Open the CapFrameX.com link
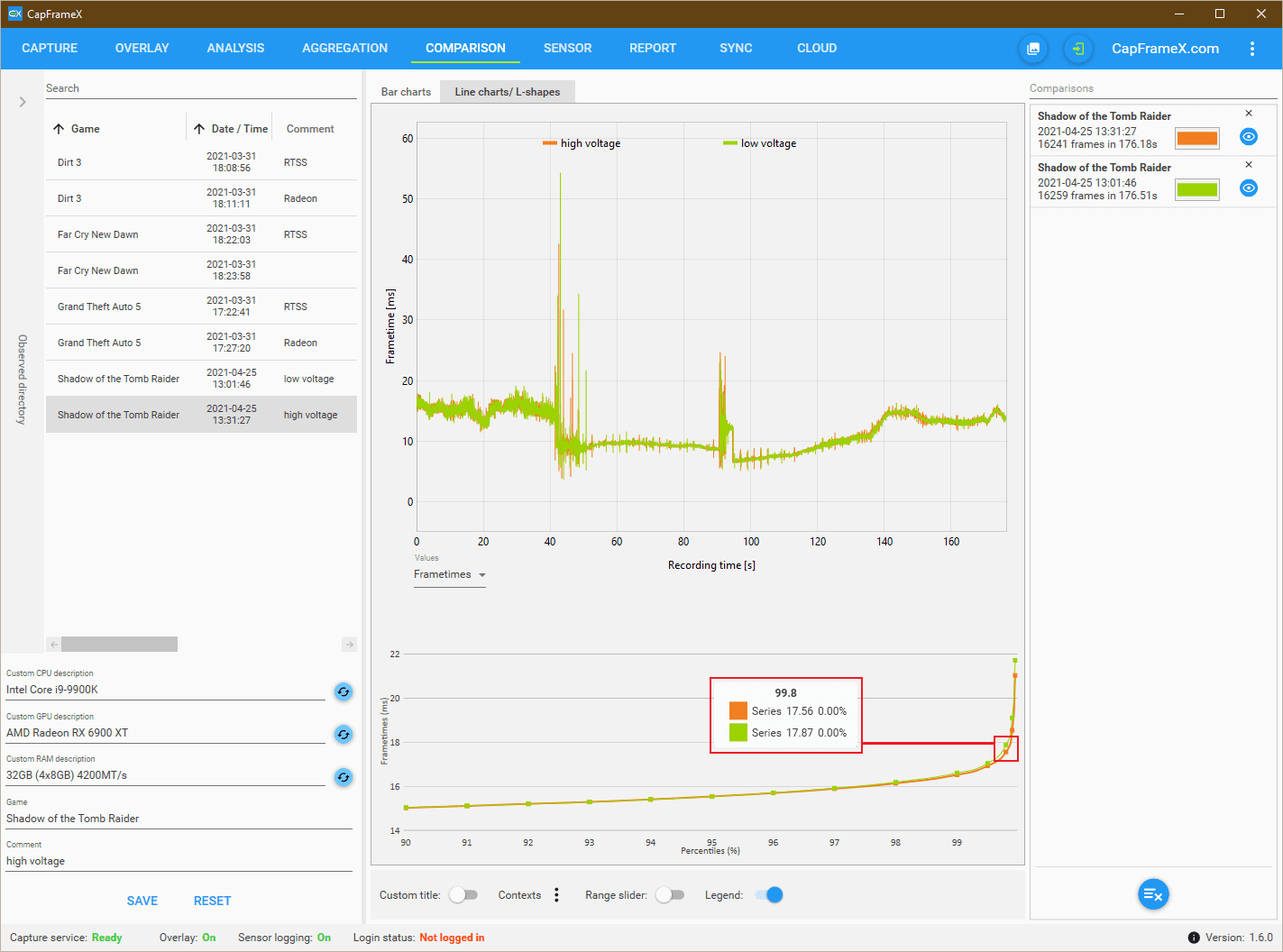Image resolution: width=1283 pixels, height=952 pixels. coord(1165,49)
